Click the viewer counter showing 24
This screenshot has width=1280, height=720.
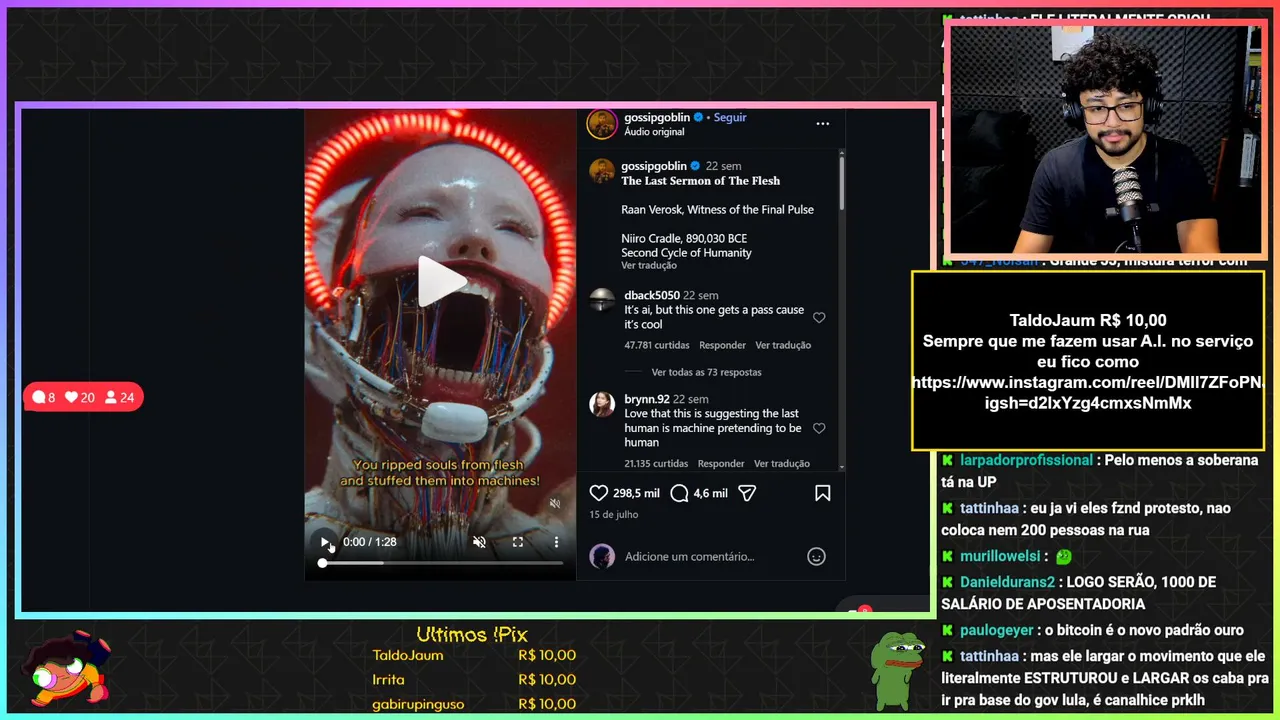tap(120, 397)
